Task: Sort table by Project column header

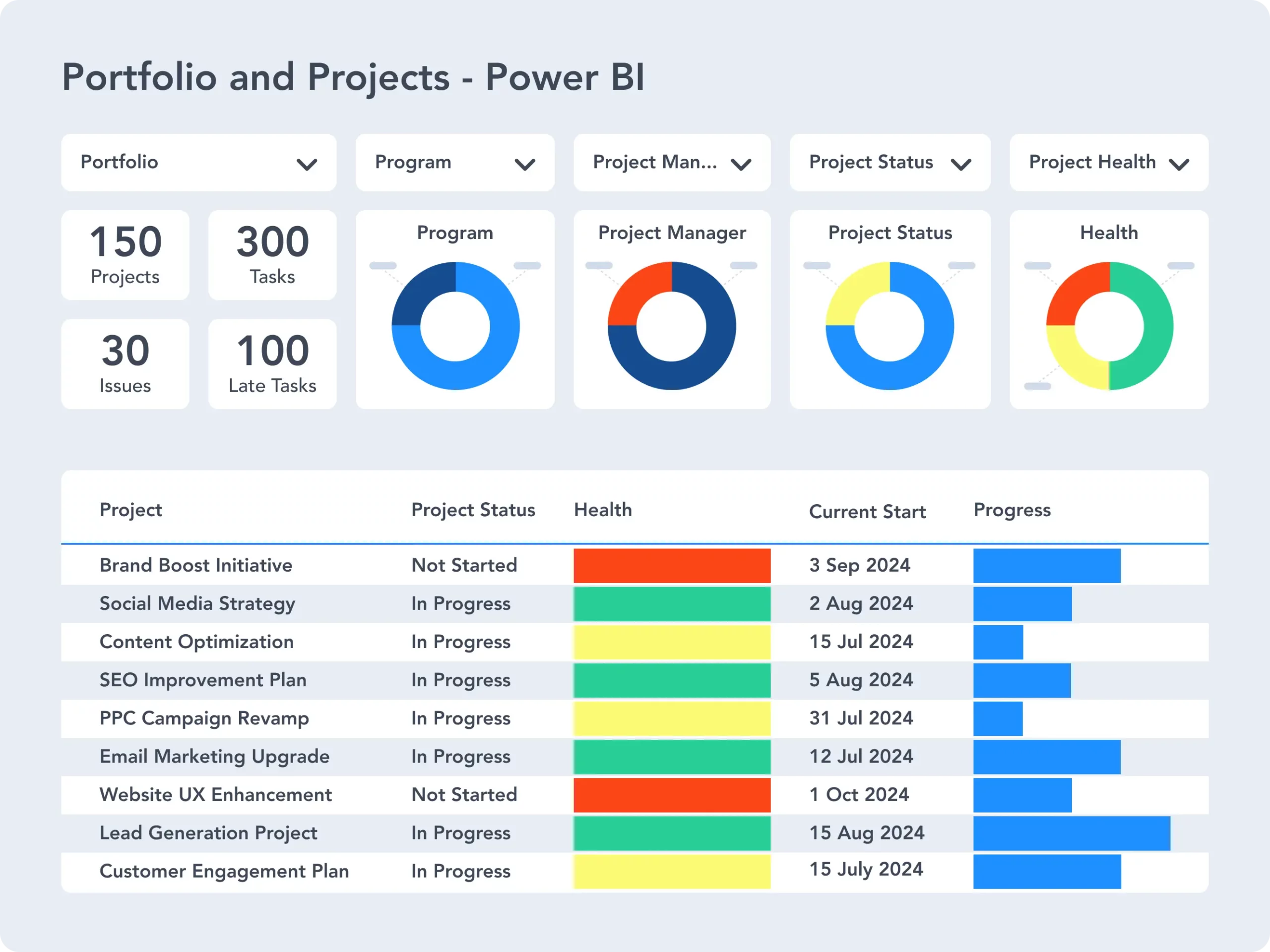Action: pyautogui.click(x=131, y=510)
